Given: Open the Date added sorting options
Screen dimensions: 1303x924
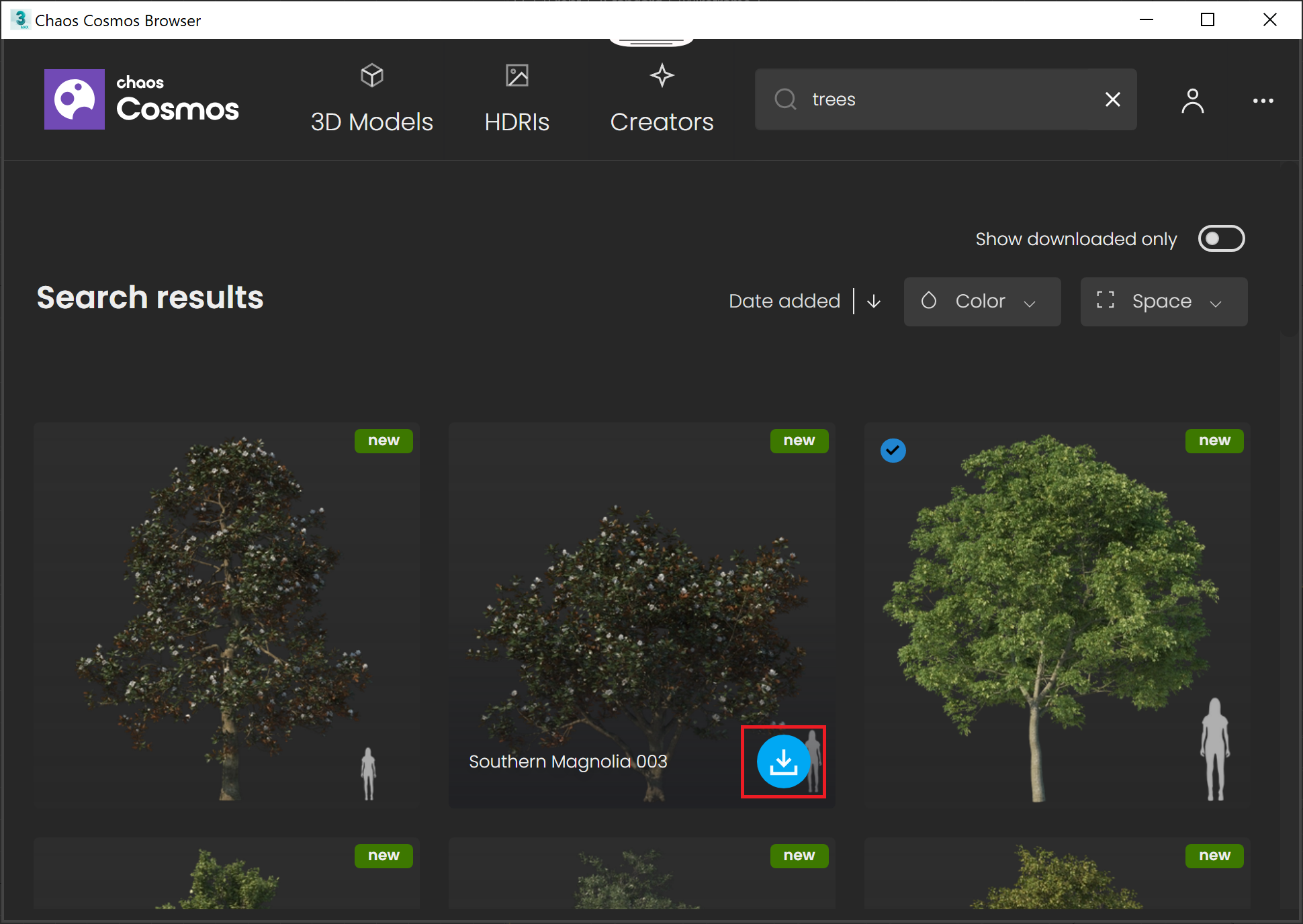Looking at the screenshot, I should [x=784, y=301].
